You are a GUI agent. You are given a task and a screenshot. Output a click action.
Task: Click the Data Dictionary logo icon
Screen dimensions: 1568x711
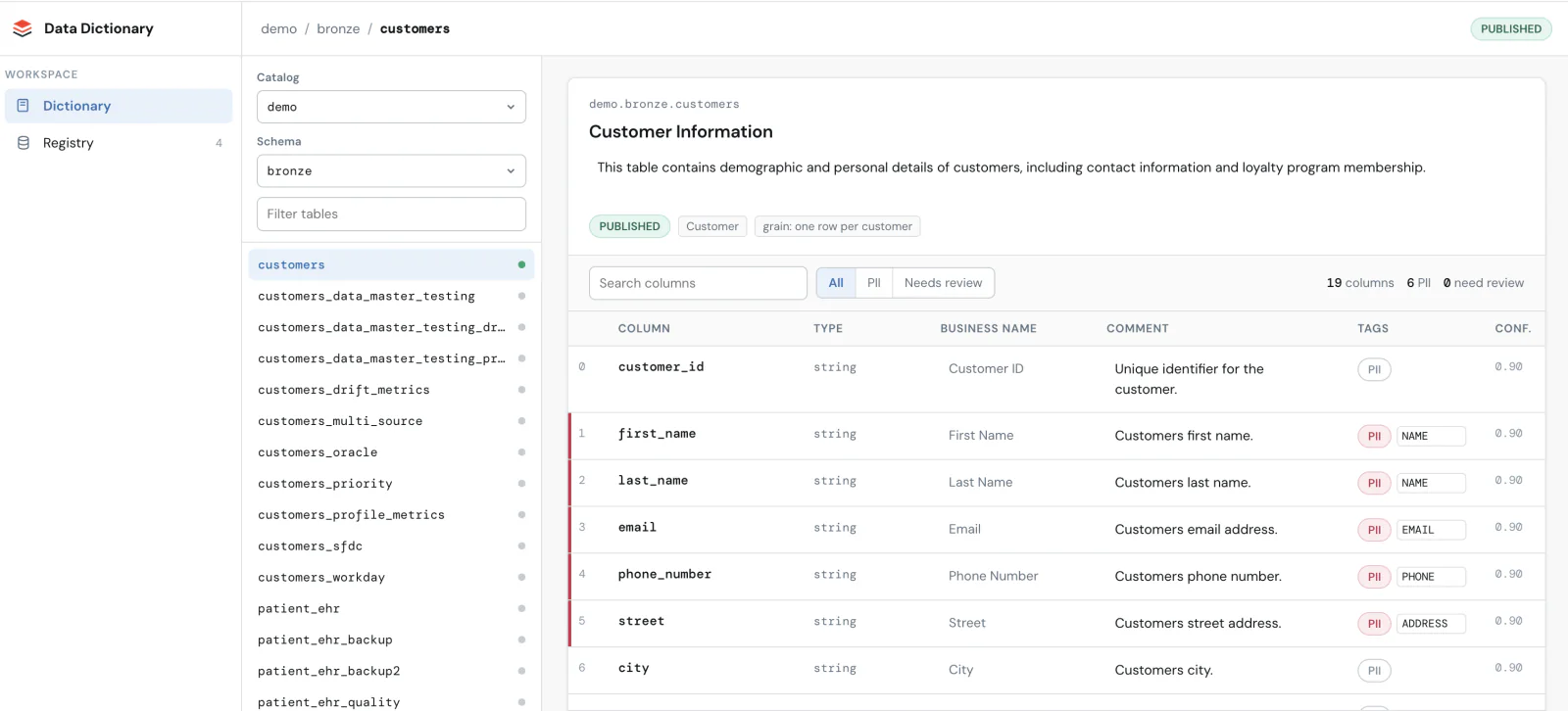coord(23,29)
